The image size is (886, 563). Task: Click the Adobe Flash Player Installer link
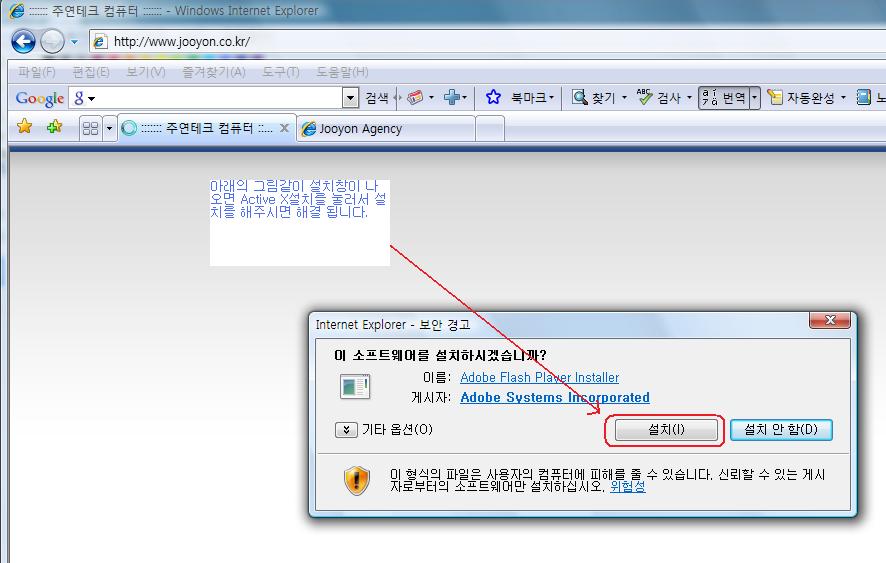click(540, 377)
